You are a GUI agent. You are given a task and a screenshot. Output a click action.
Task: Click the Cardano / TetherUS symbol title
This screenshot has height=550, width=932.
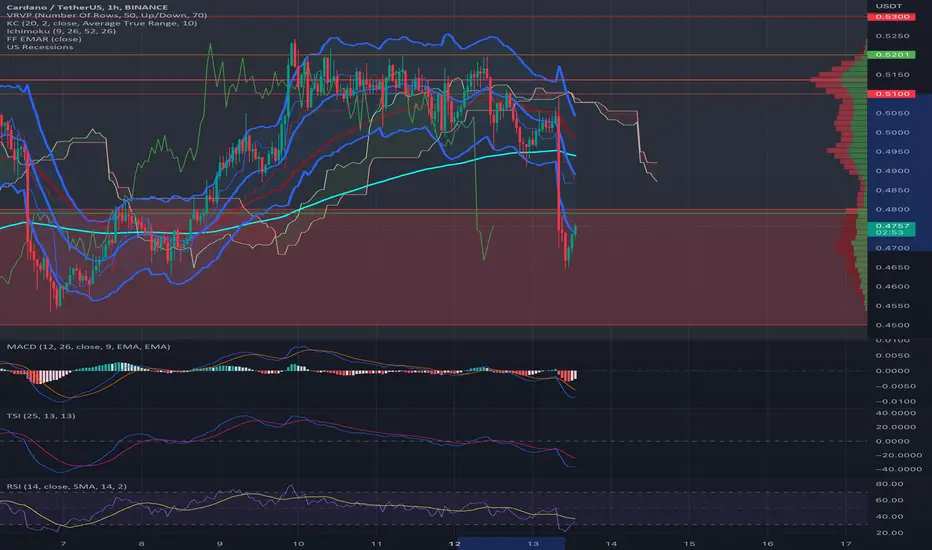(87, 7)
